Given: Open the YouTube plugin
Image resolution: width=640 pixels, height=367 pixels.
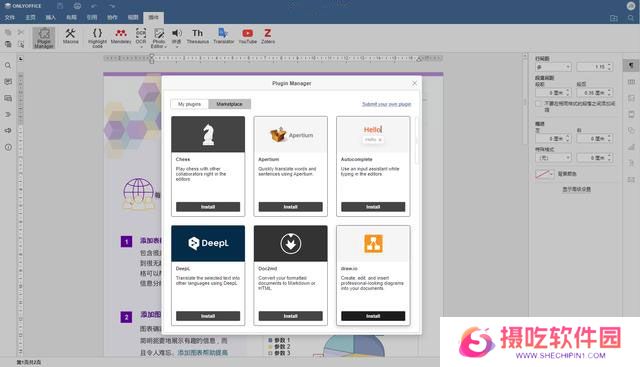Looking at the screenshot, I should coord(247,36).
